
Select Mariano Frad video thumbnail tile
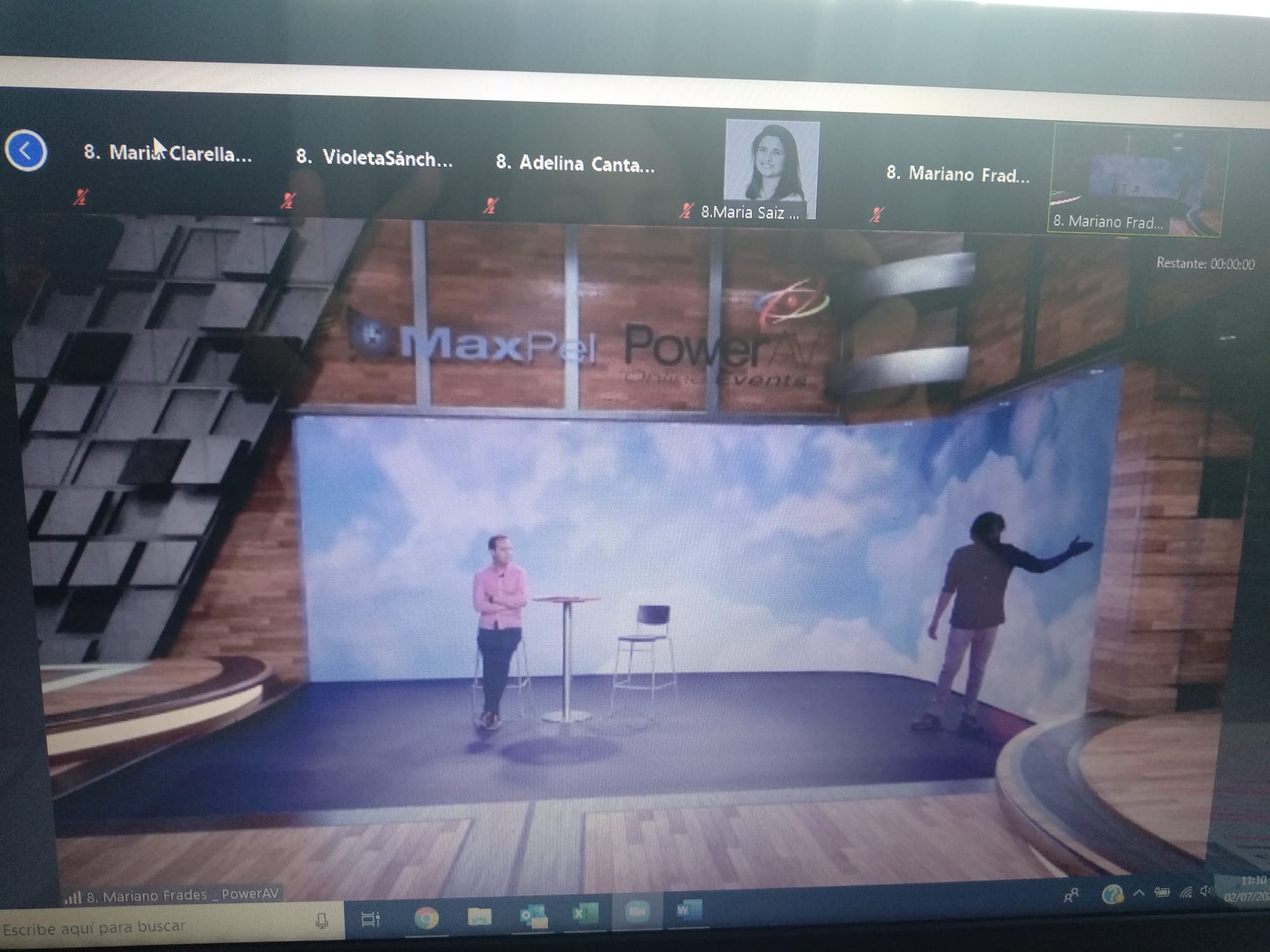[1135, 180]
